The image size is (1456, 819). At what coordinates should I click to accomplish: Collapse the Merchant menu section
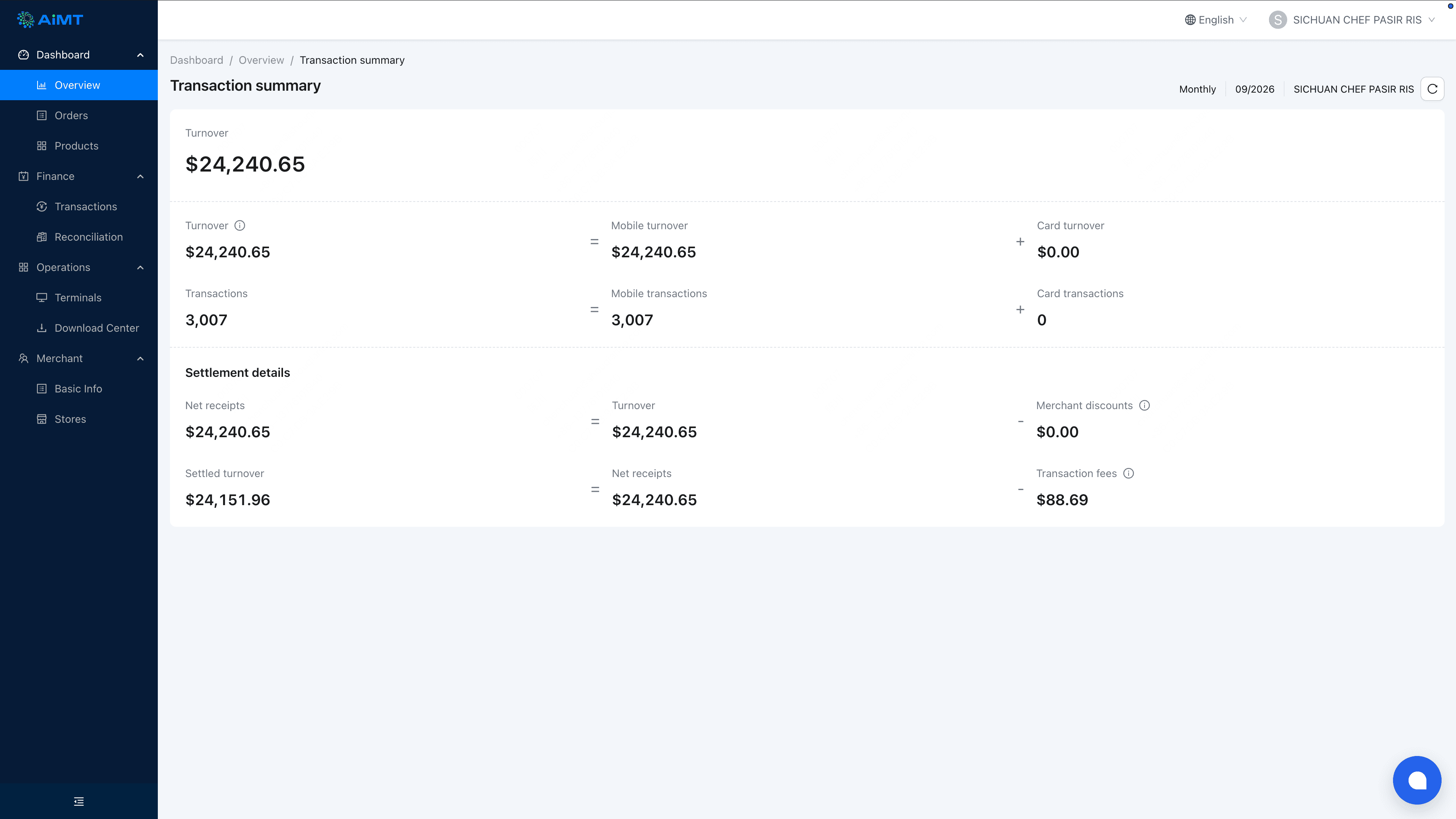point(140,359)
